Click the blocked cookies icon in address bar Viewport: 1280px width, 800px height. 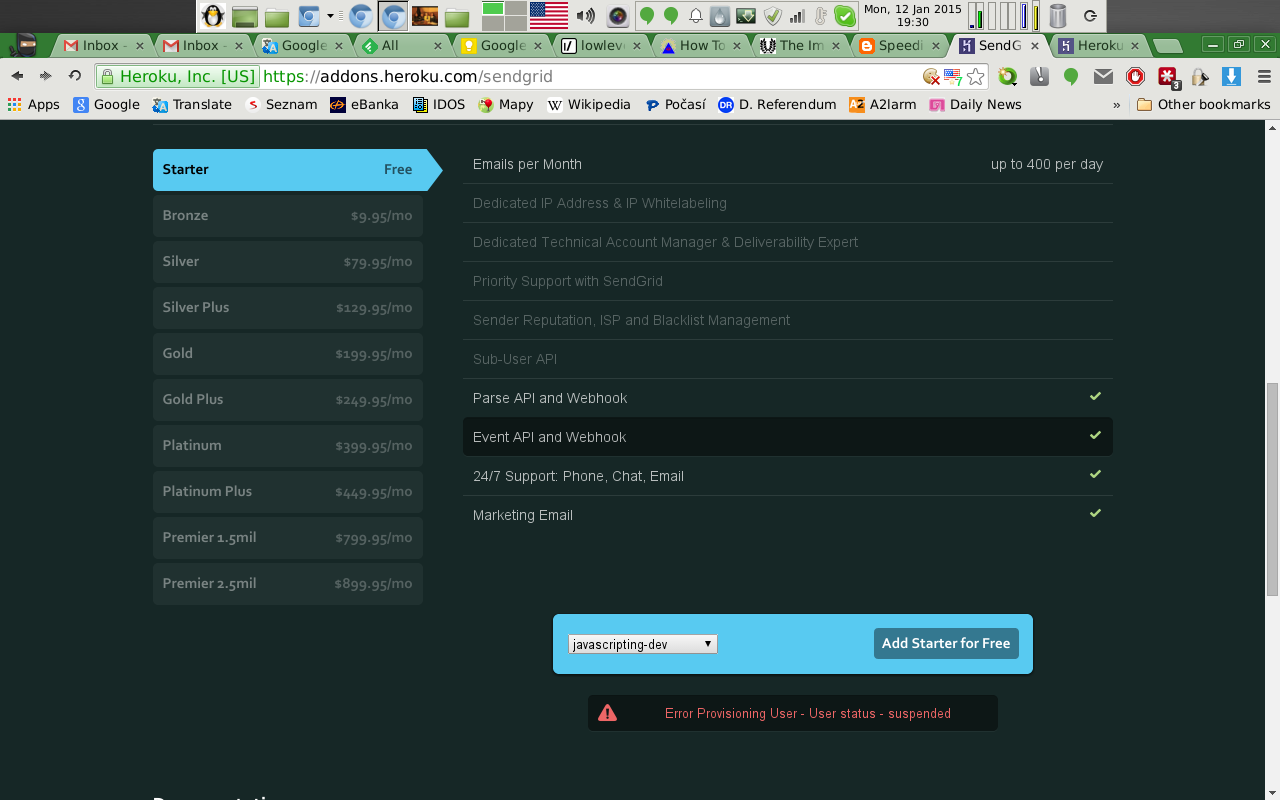[x=931, y=76]
